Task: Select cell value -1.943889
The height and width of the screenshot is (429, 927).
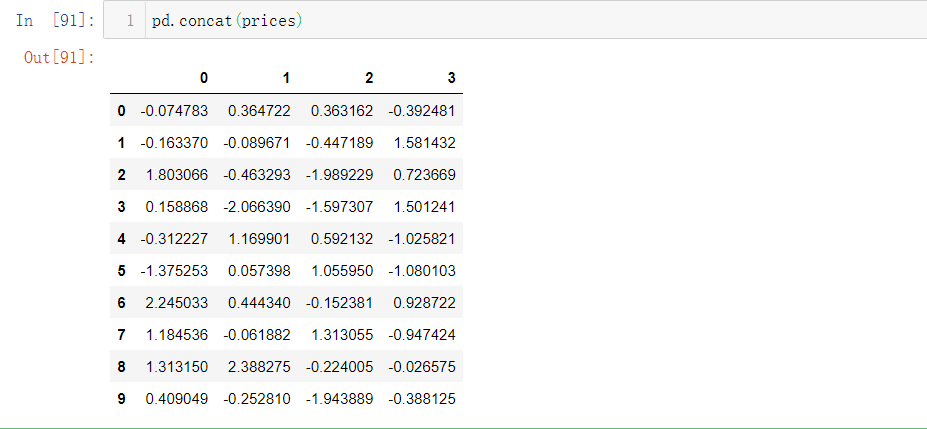Action: coord(339,399)
